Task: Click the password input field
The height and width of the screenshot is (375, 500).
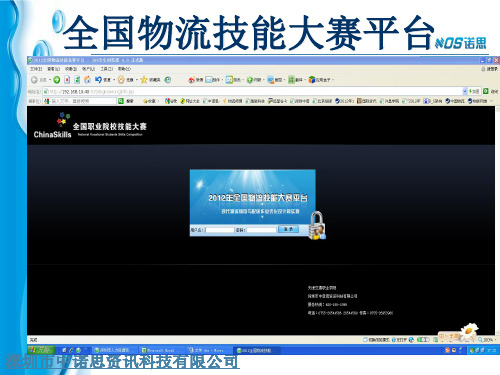Action: point(262,230)
